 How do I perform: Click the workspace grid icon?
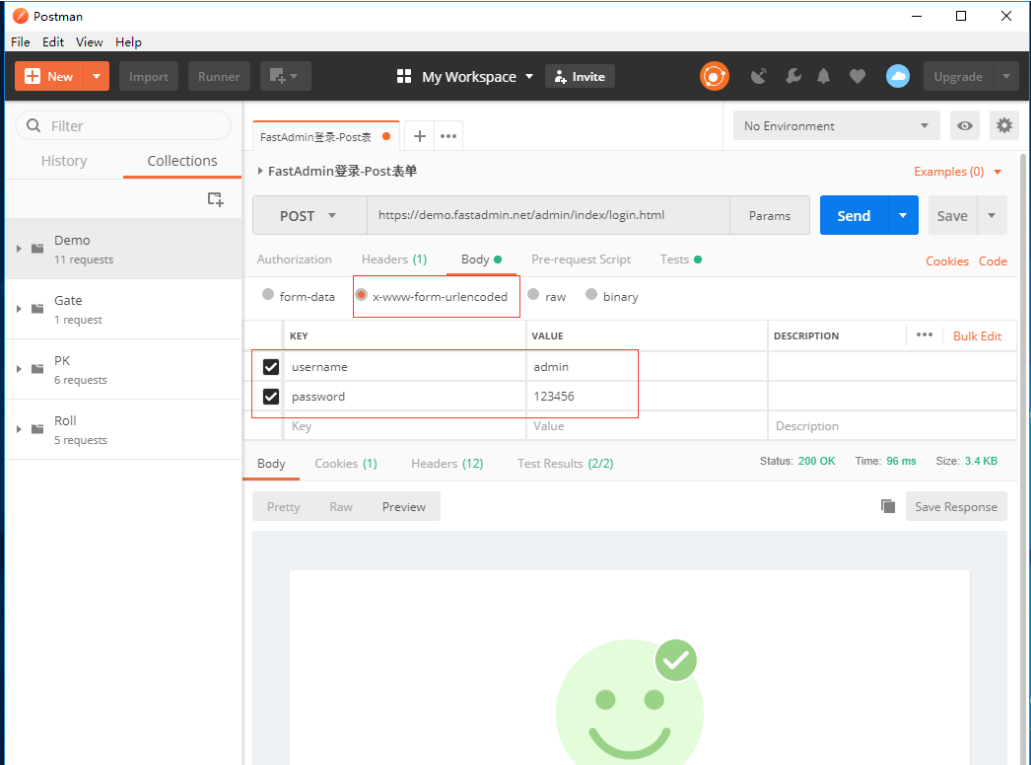tap(404, 76)
